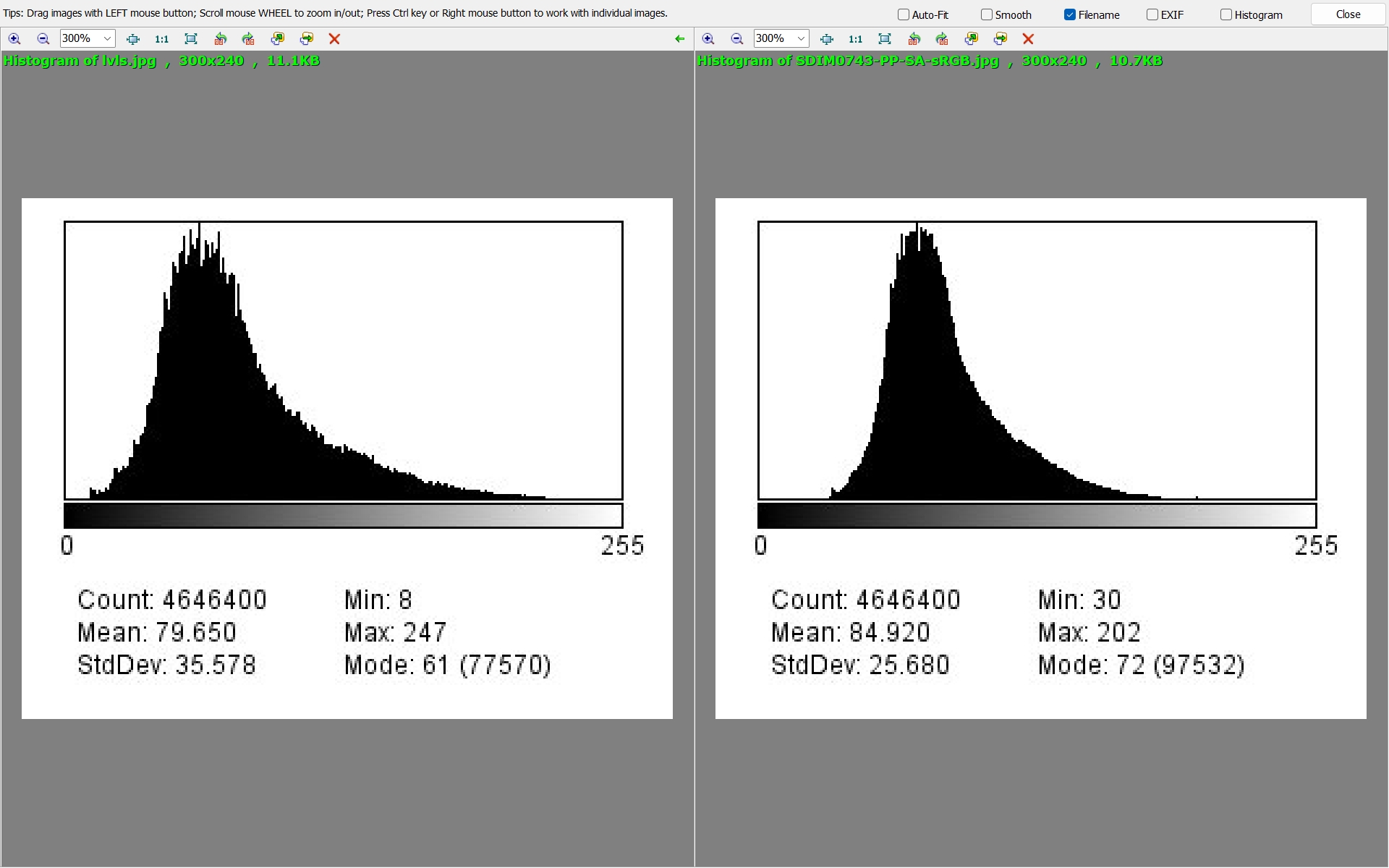The width and height of the screenshot is (1389, 868).
Task: Enable the Auto-Fit checkbox
Action: click(x=904, y=14)
